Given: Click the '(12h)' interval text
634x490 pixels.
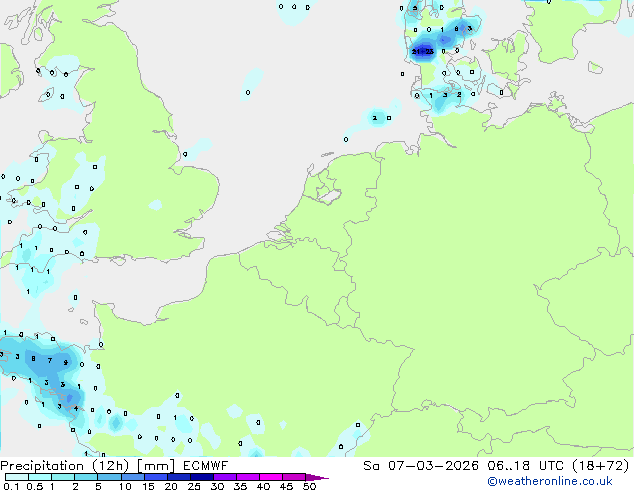Looking at the screenshot, I should click(111, 466).
